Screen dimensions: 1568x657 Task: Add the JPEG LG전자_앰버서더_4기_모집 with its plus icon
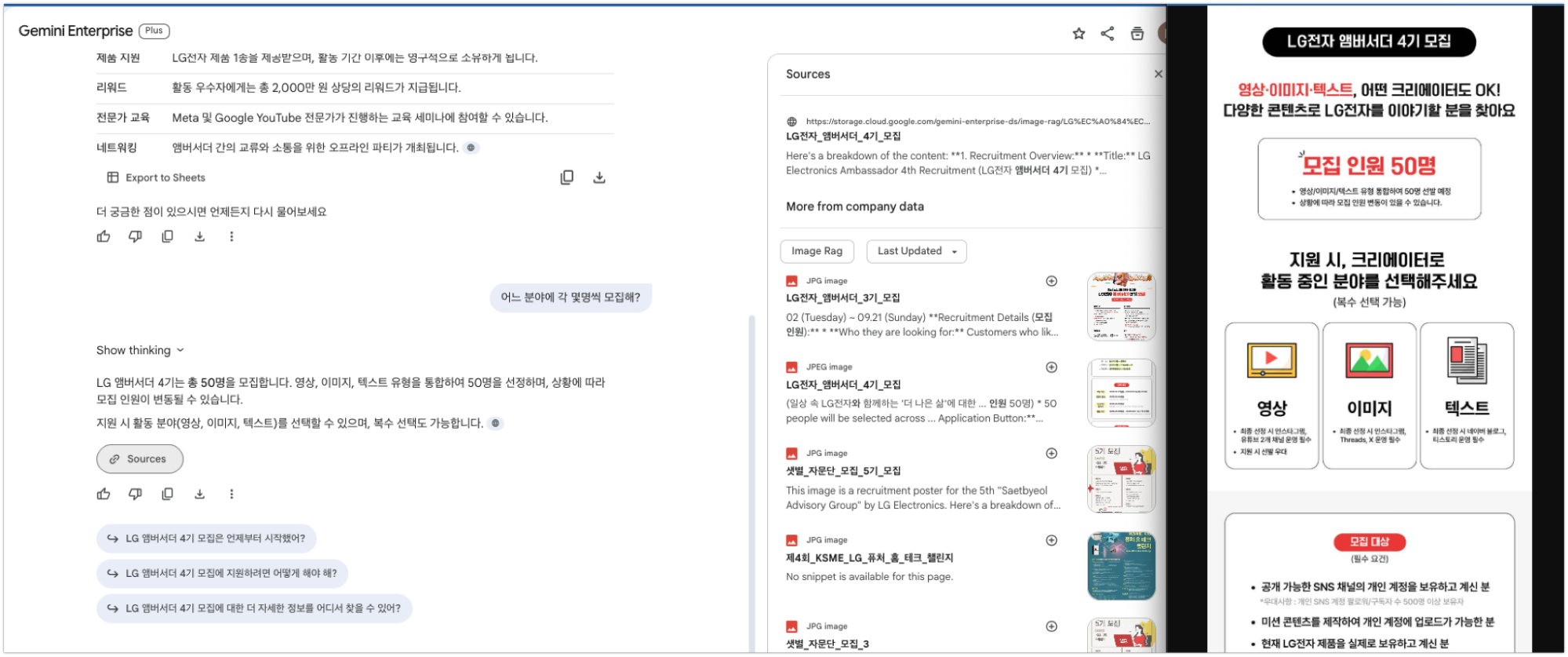point(1052,367)
